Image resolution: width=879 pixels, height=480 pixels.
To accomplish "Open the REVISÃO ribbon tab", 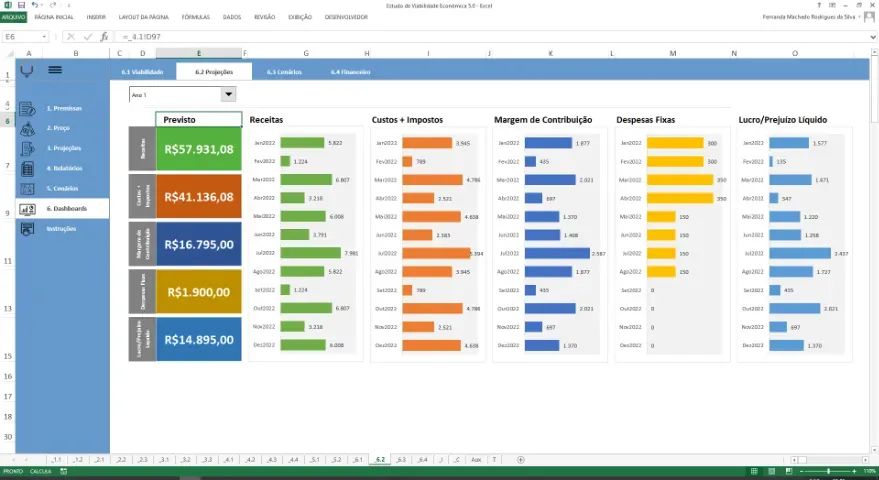I will 265,17.
